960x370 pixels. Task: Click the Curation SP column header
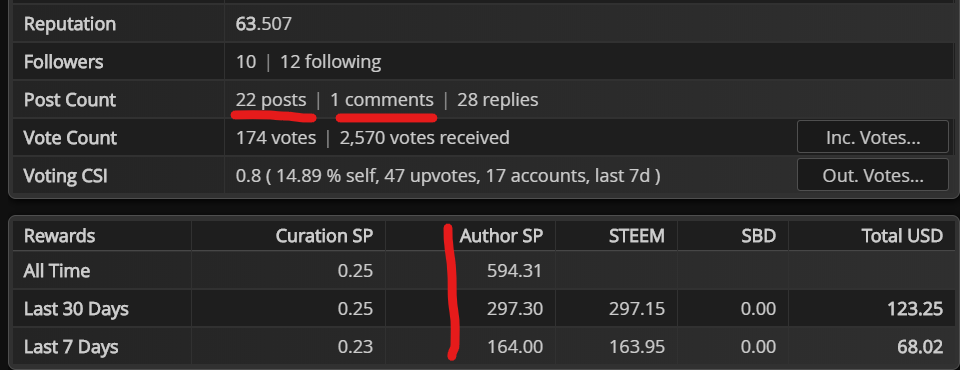point(324,236)
